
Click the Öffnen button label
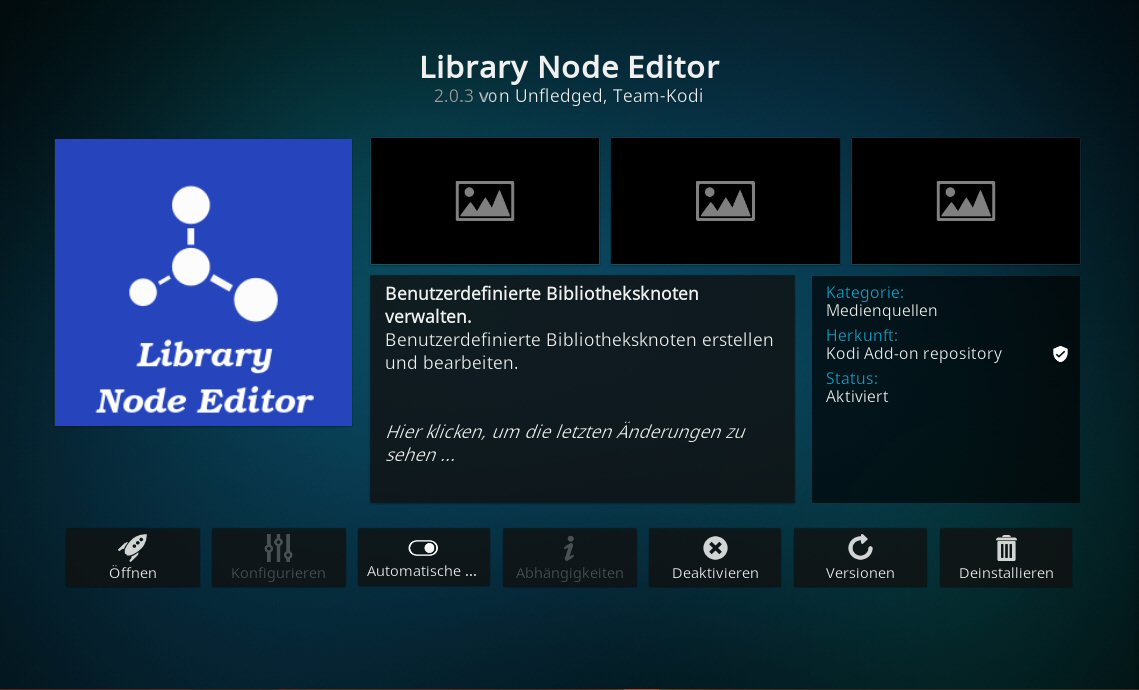coord(133,573)
